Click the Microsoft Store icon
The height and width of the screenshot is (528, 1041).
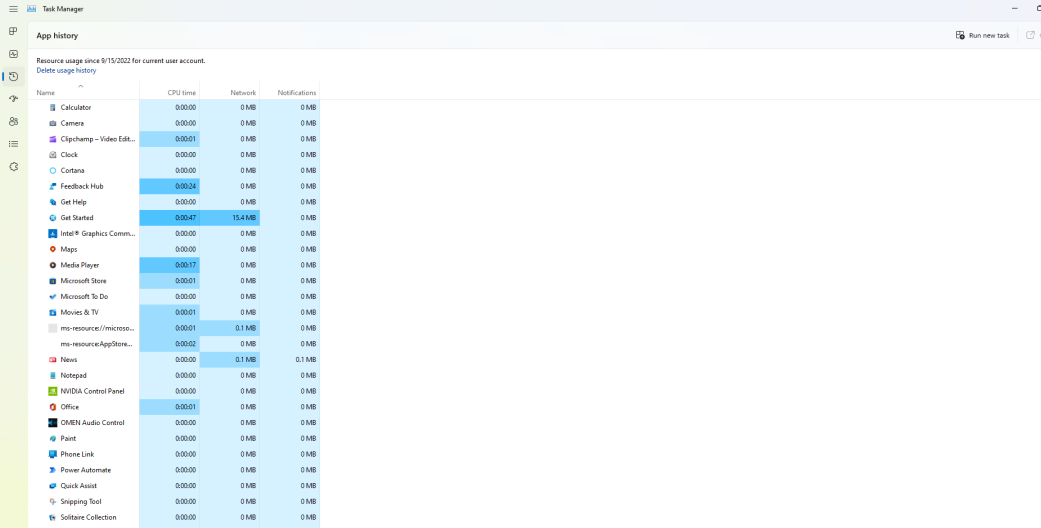coord(53,281)
